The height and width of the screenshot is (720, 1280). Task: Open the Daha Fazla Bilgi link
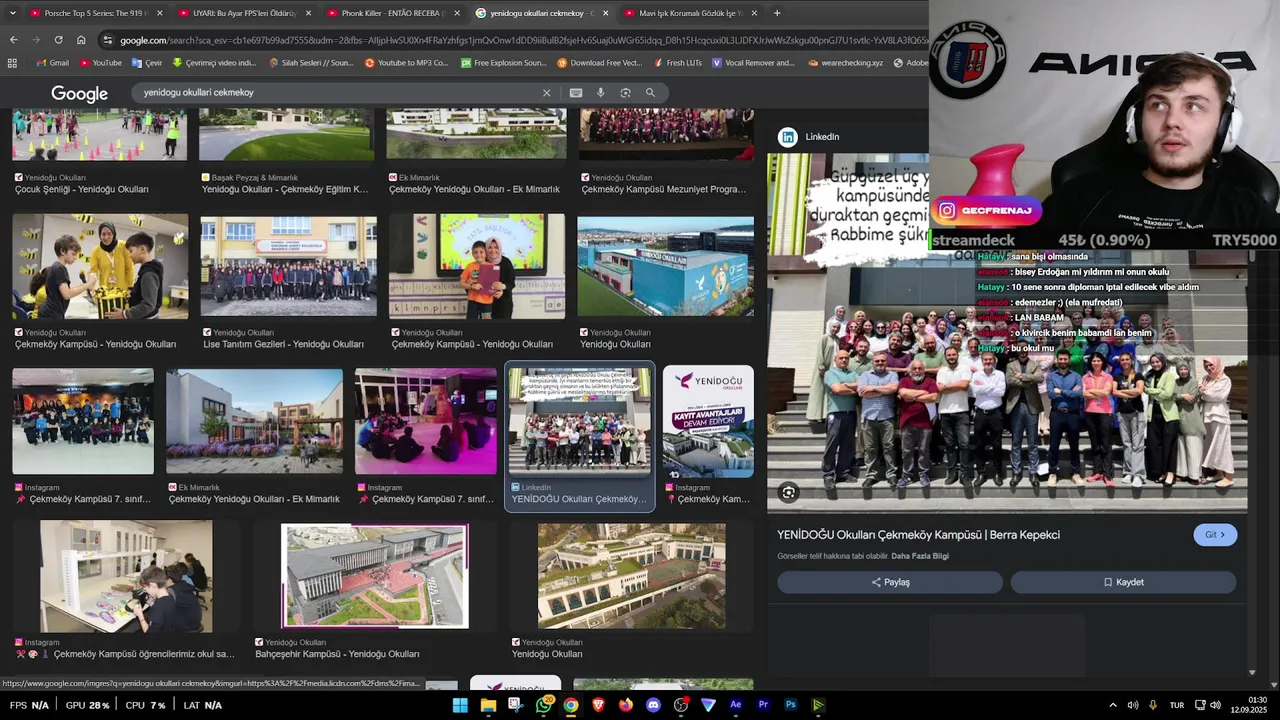[x=920, y=556]
